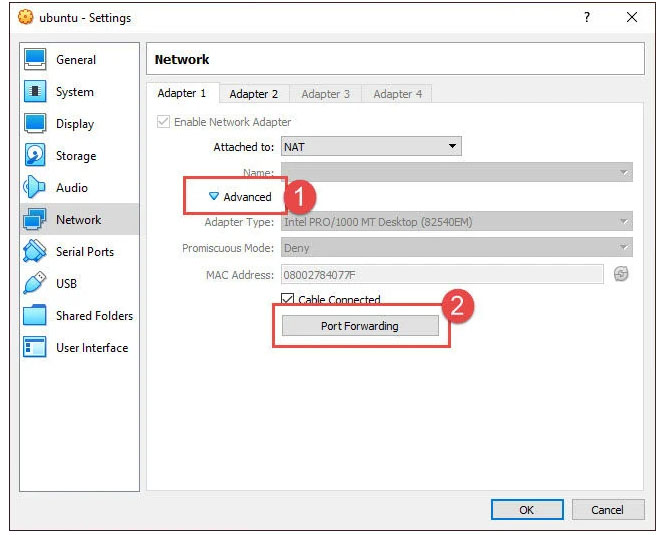Select the System chip icon
This screenshot has height=535, width=666.
point(35,92)
